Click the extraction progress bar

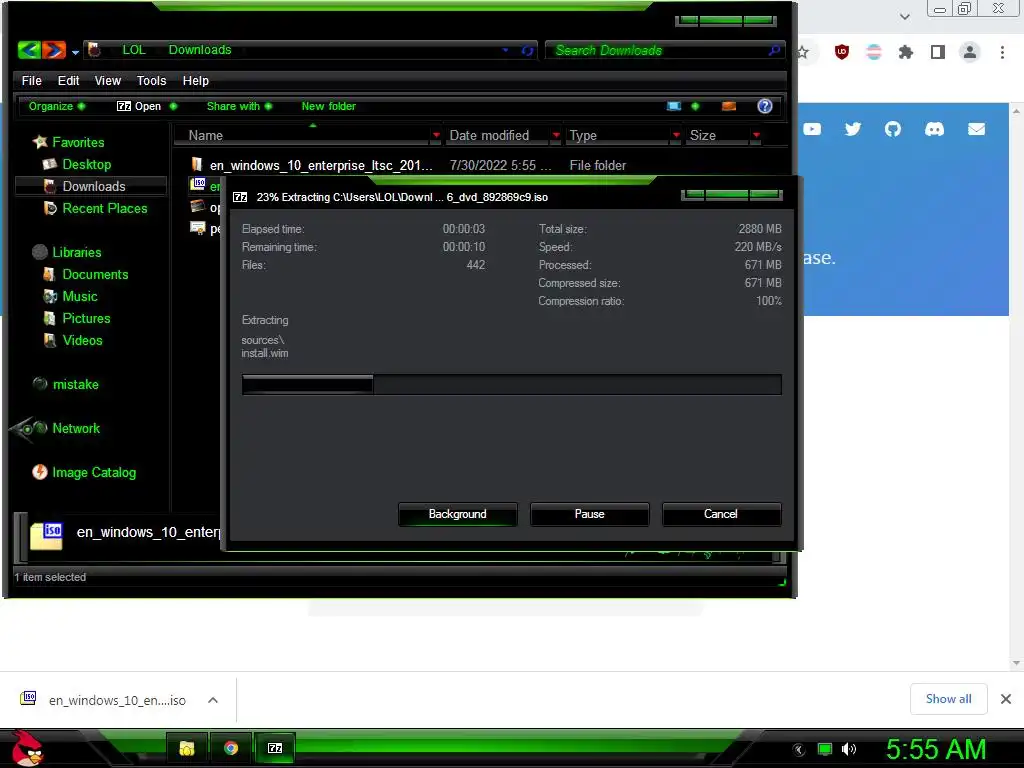[511, 385]
